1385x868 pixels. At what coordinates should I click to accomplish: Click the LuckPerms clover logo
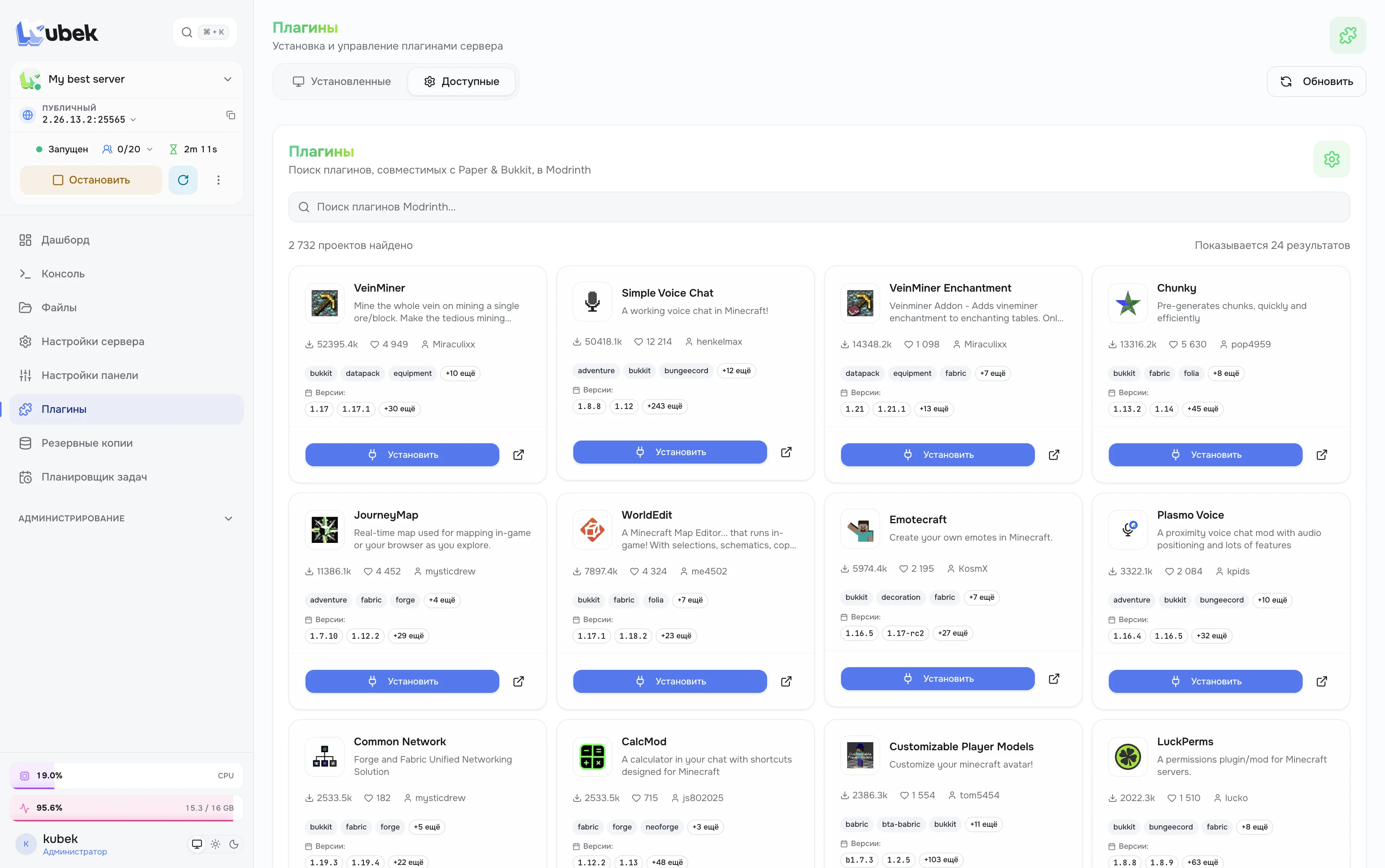[x=1128, y=757]
